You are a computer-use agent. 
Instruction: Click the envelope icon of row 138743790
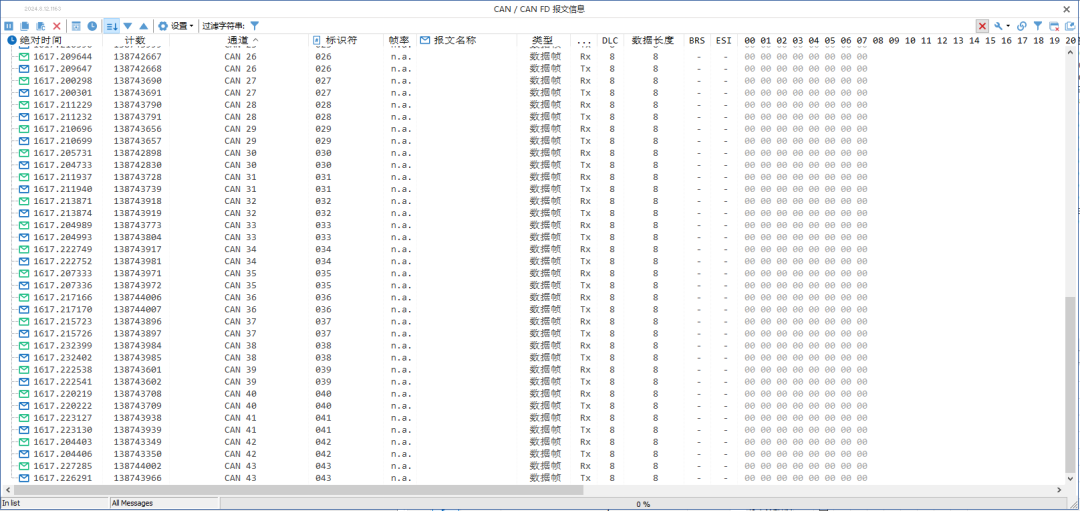point(24,105)
